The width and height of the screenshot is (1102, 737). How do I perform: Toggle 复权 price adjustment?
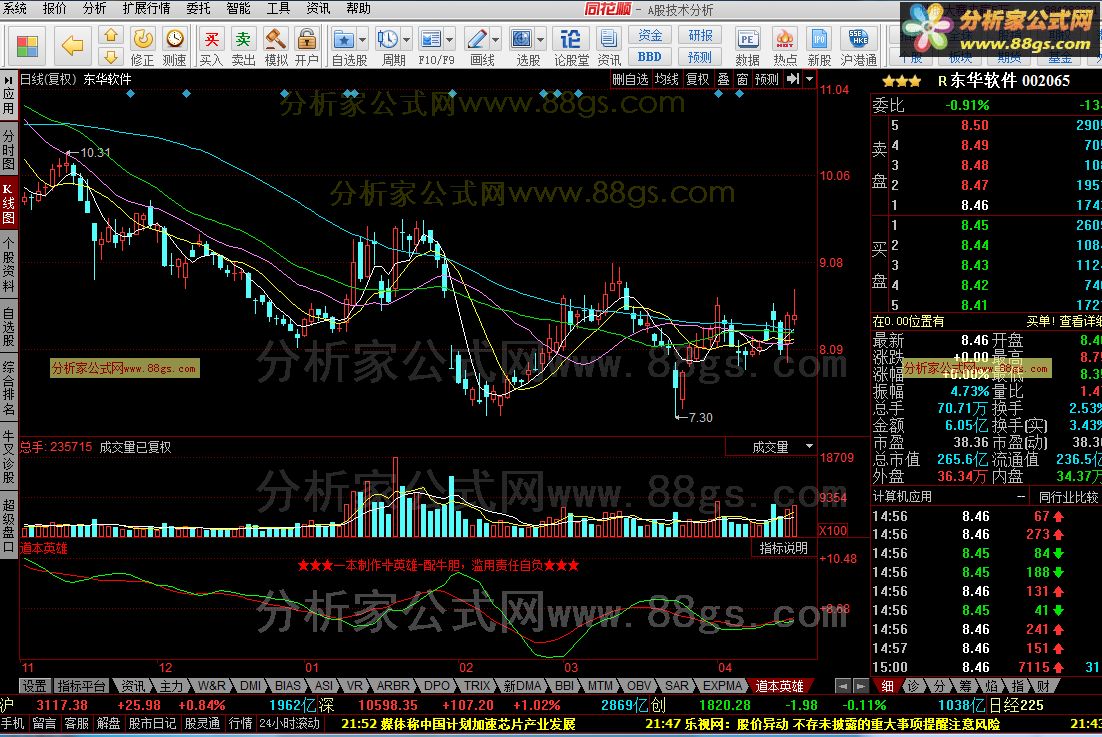pos(697,79)
